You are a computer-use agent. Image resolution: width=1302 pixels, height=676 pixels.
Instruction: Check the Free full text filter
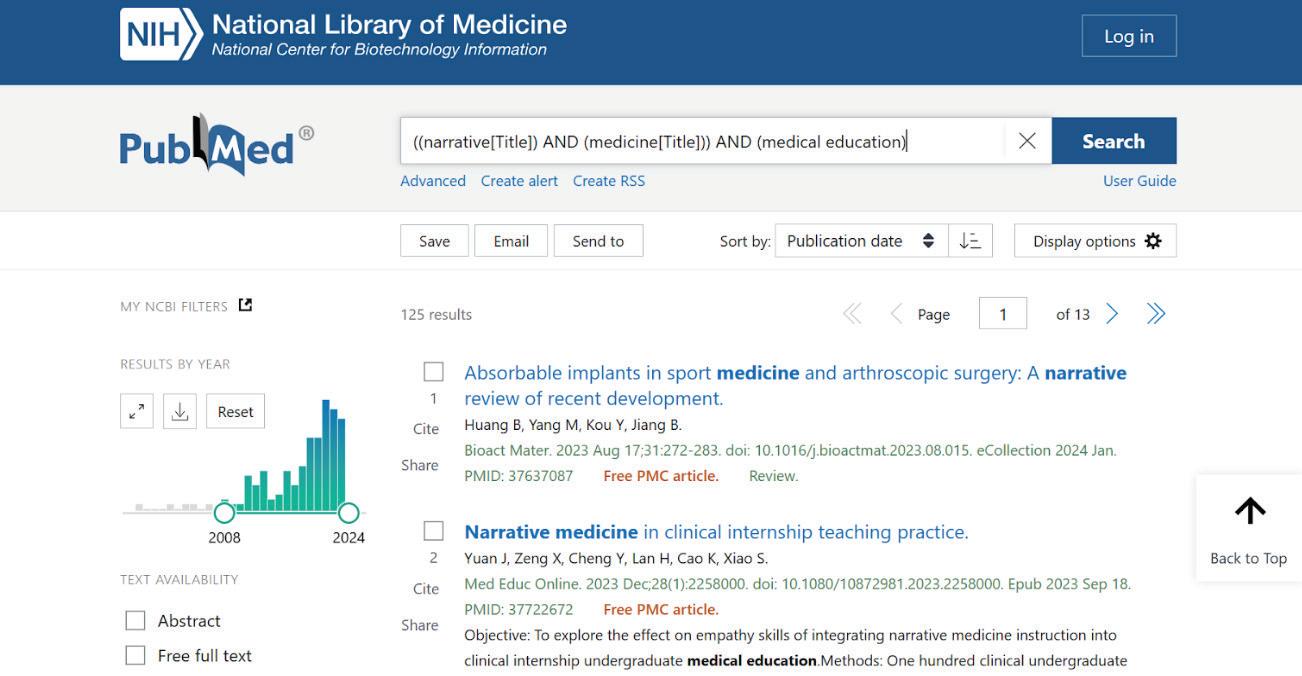pos(135,656)
